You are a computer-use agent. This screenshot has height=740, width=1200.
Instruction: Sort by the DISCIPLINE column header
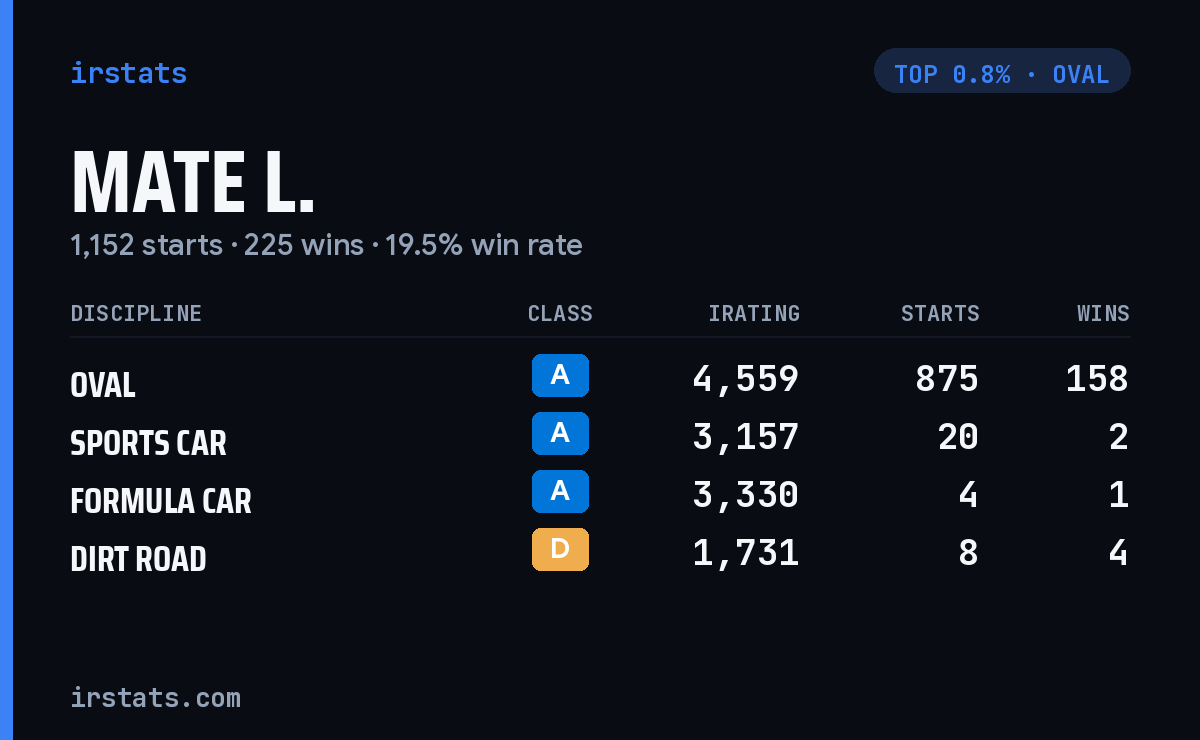[x=136, y=314]
